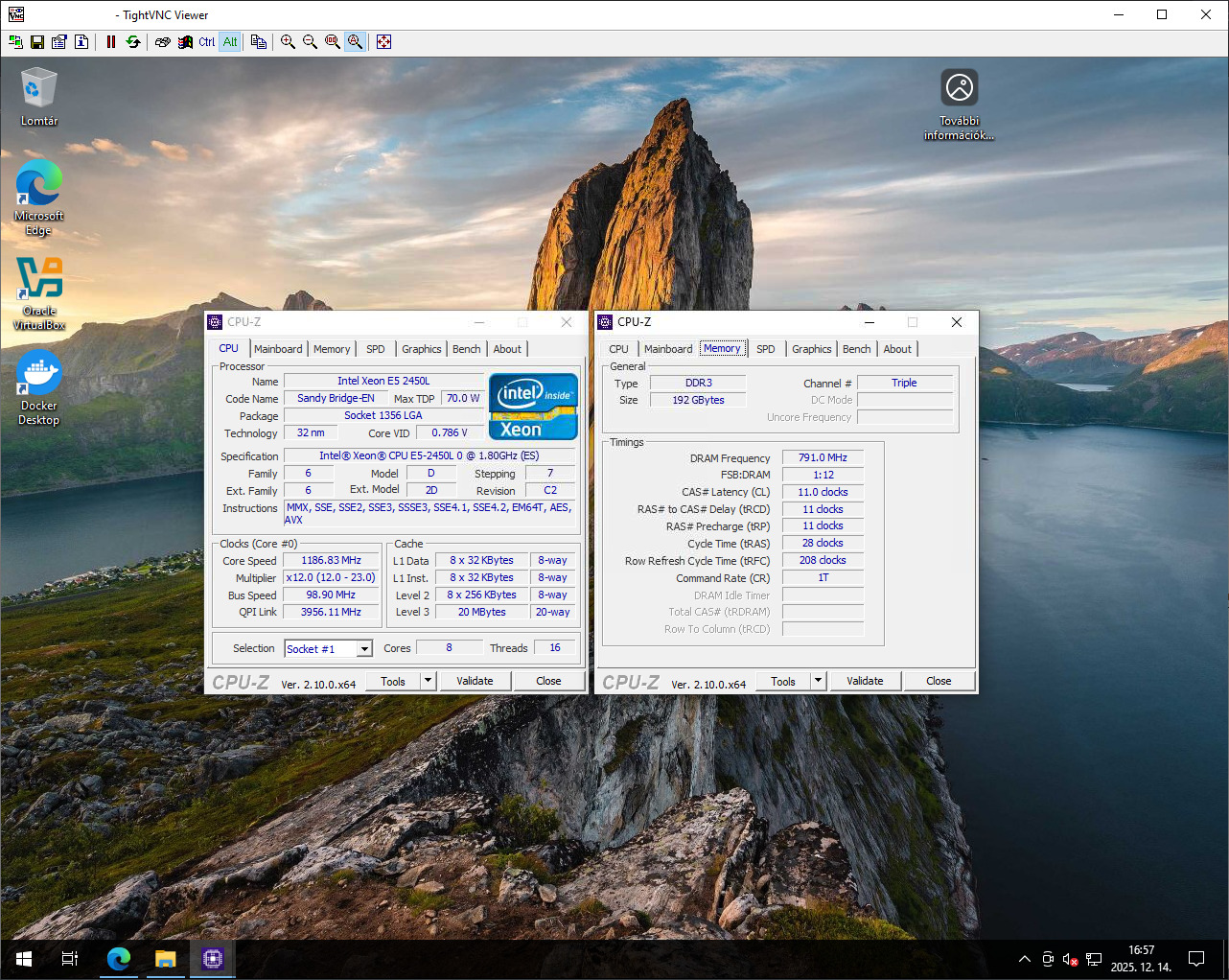The image size is (1229, 980).
Task: Open Bench tab in left CPU-Z window
Action: [x=467, y=349]
